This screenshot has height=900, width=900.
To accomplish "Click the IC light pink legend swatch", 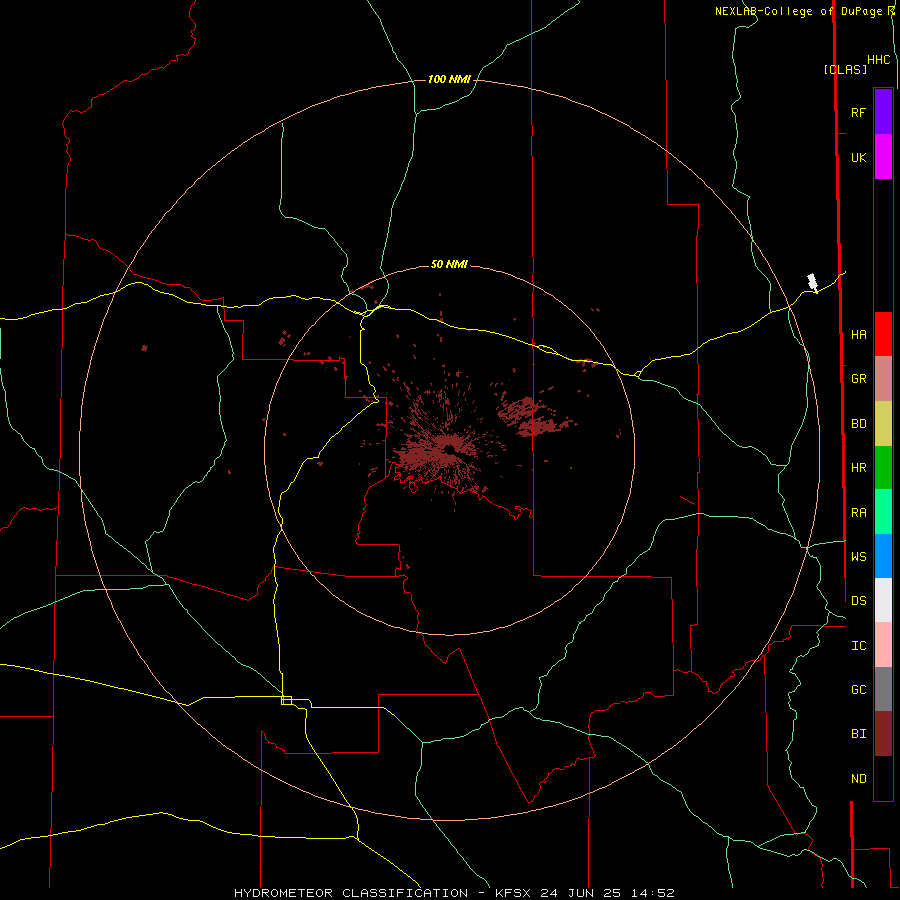I will (883, 645).
